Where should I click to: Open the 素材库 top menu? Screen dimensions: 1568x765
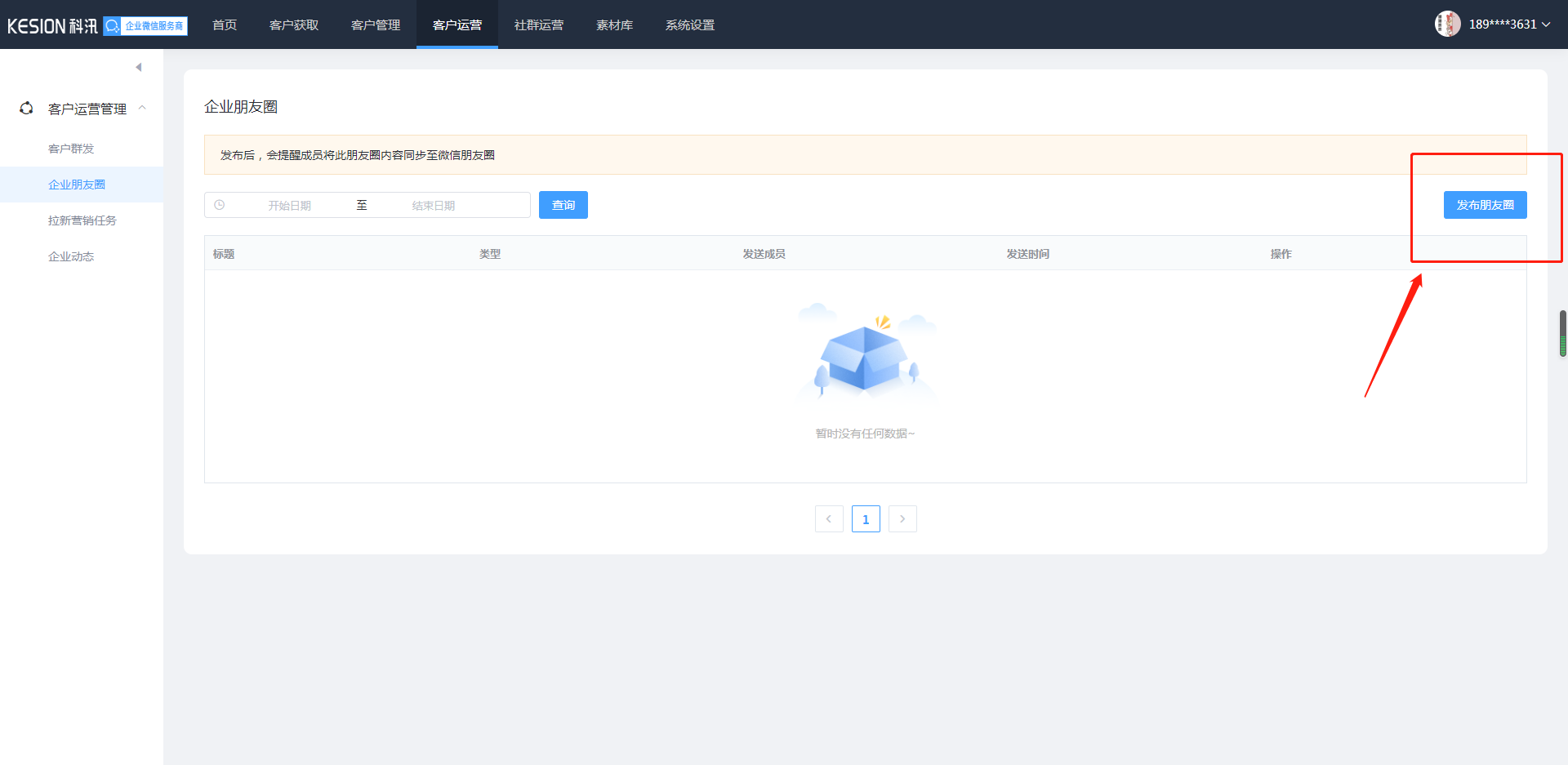(614, 25)
